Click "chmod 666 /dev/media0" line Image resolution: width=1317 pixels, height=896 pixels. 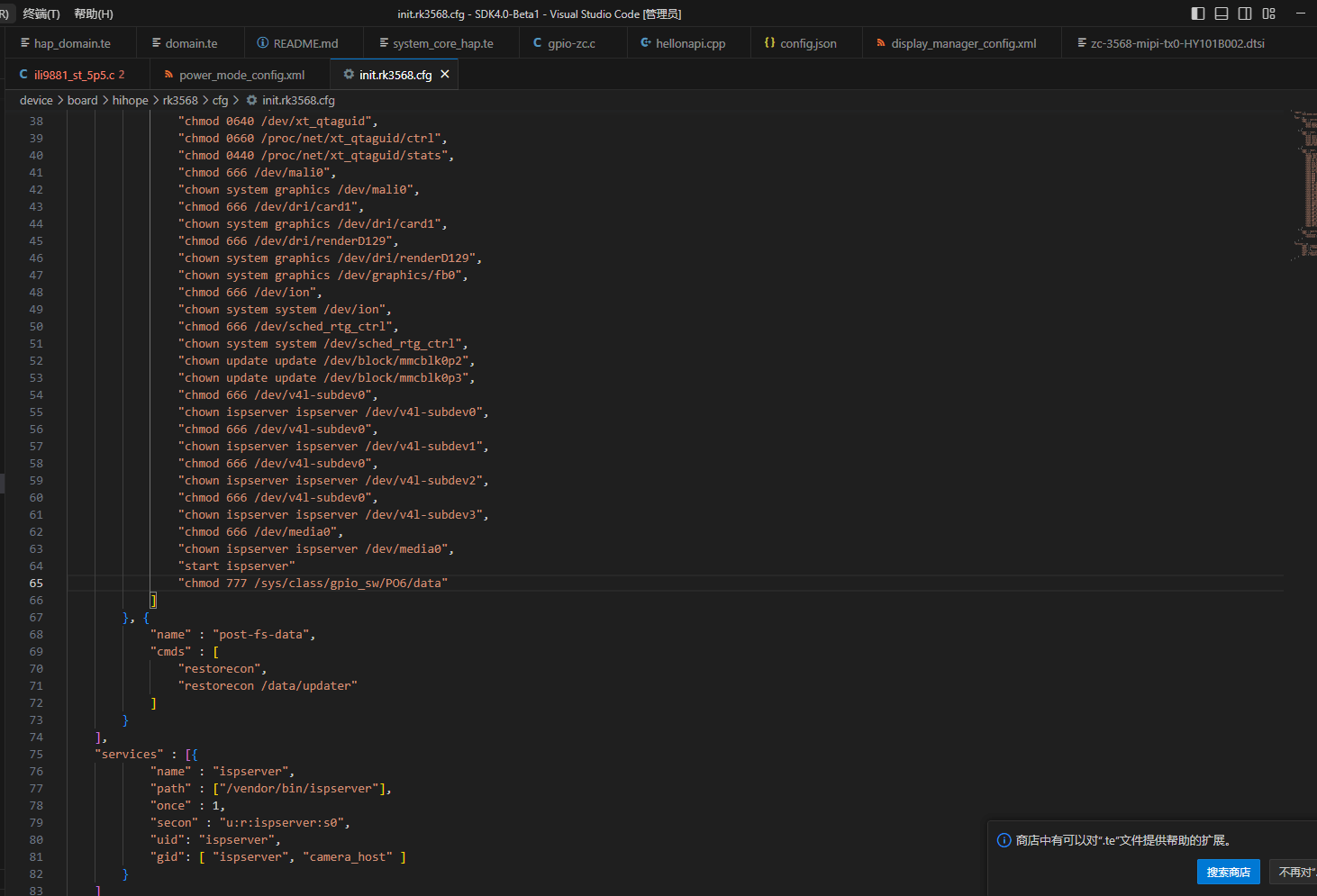[x=260, y=531]
